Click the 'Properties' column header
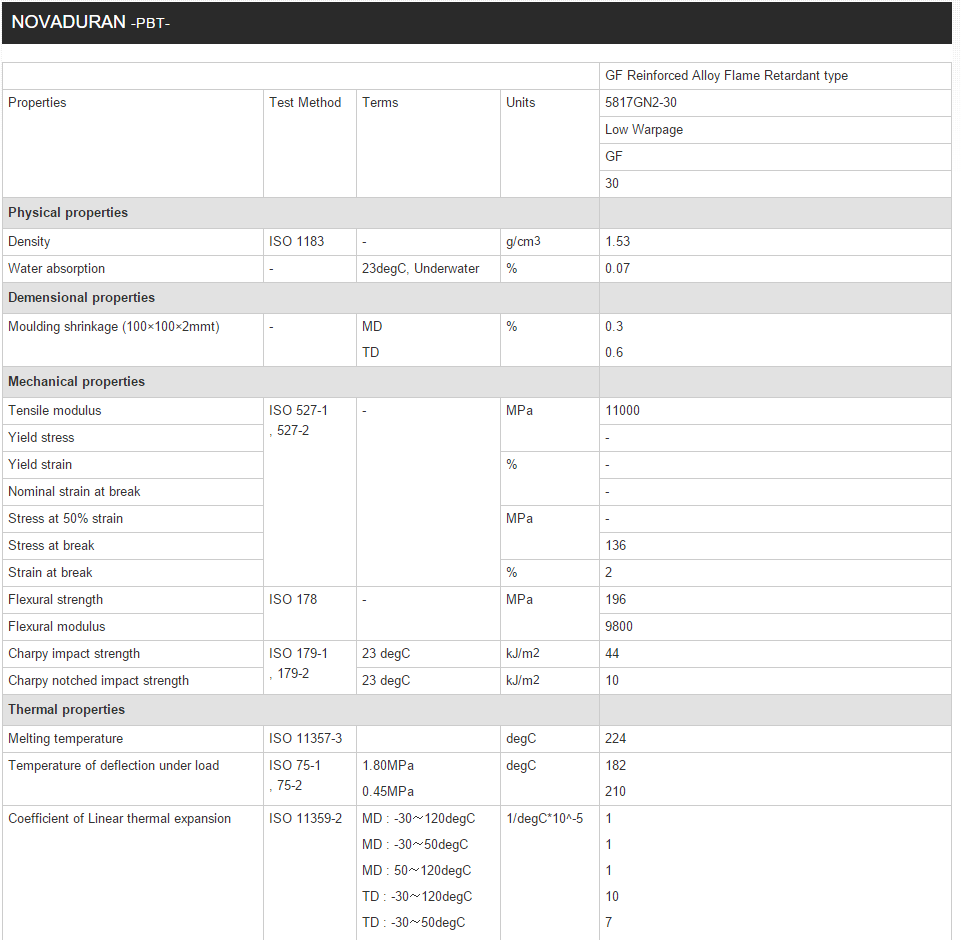This screenshot has width=961, height=940. click(37, 102)
